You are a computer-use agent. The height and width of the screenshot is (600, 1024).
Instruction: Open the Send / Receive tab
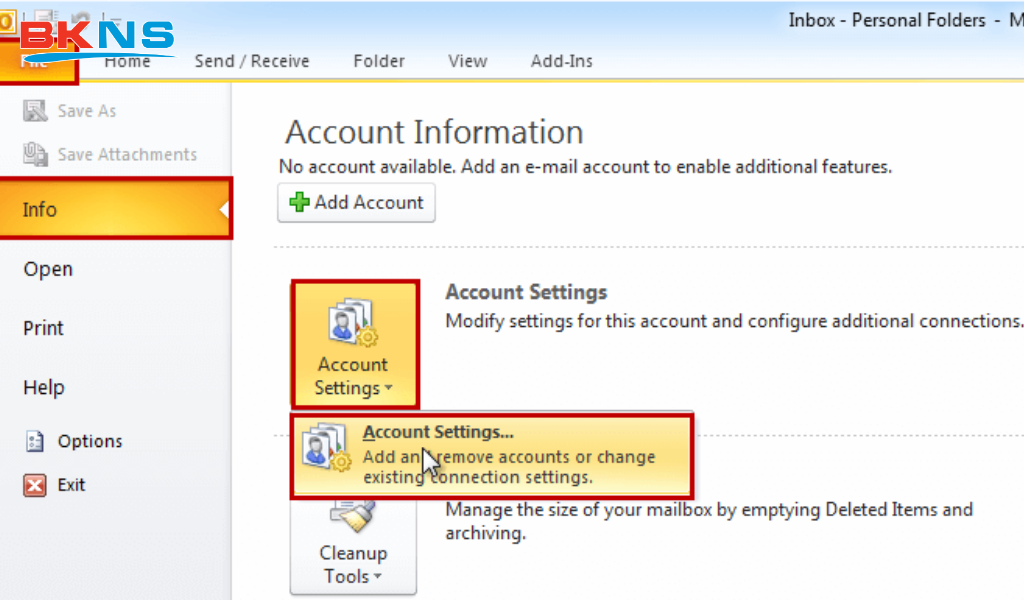pyautogui.click(x=253, y=61)
